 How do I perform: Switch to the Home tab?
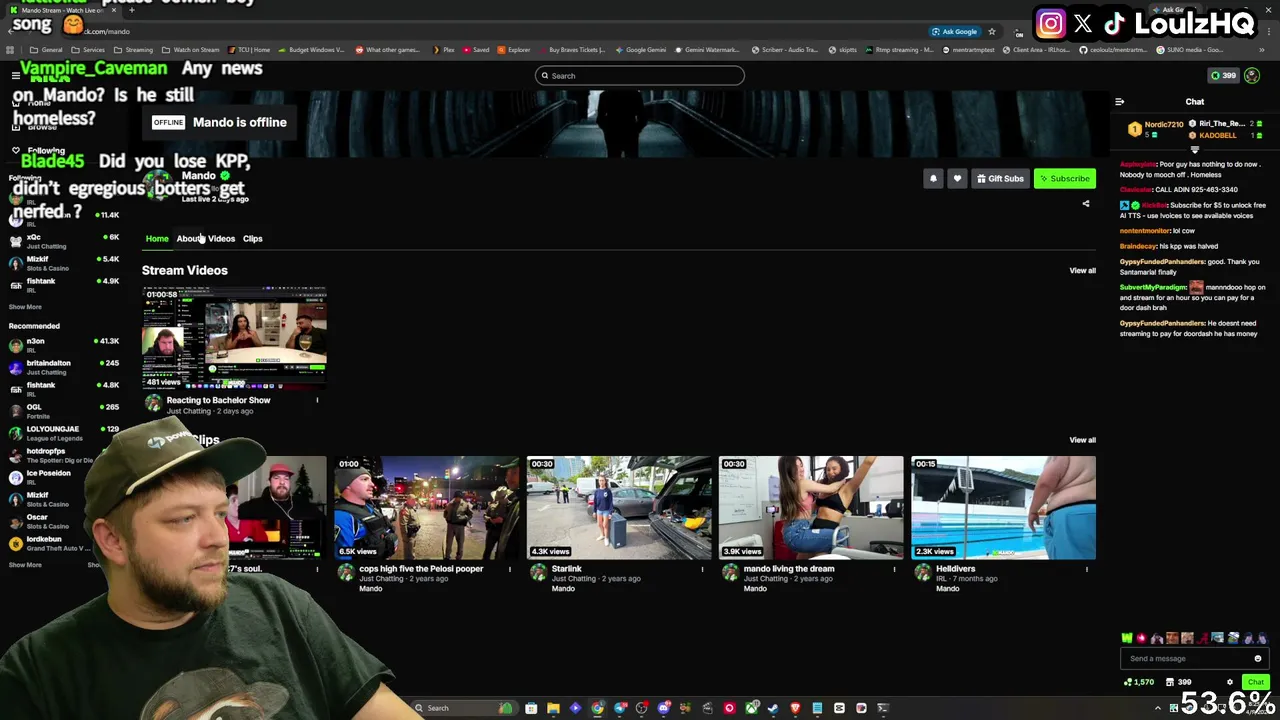click(x=157, y=239)
